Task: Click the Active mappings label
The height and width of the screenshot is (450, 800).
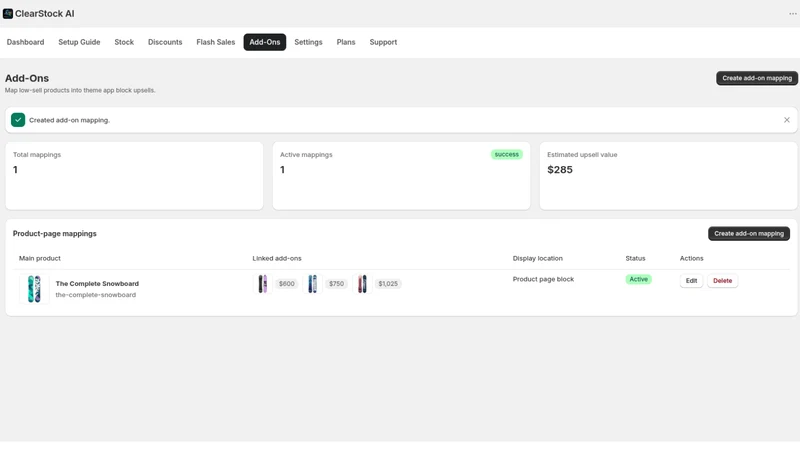Action: [x=306, y=155]
